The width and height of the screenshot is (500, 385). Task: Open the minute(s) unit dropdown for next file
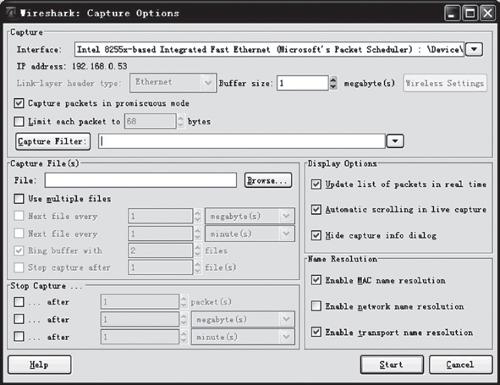(x=250, y=234)
